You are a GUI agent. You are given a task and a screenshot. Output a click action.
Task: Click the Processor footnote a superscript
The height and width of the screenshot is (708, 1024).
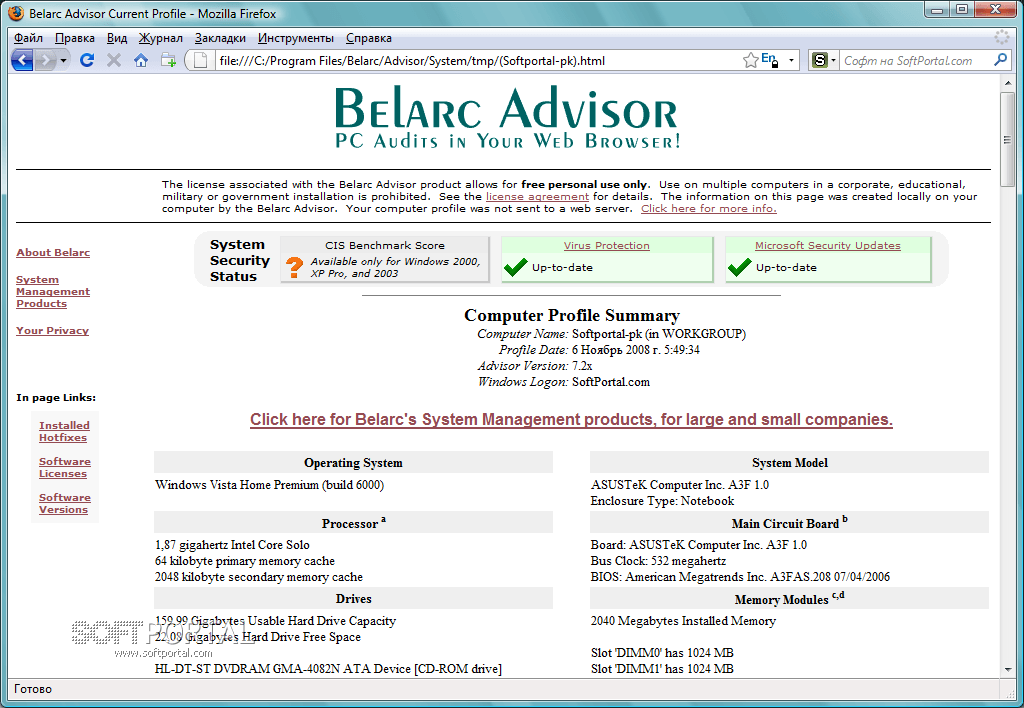point(383,520)
